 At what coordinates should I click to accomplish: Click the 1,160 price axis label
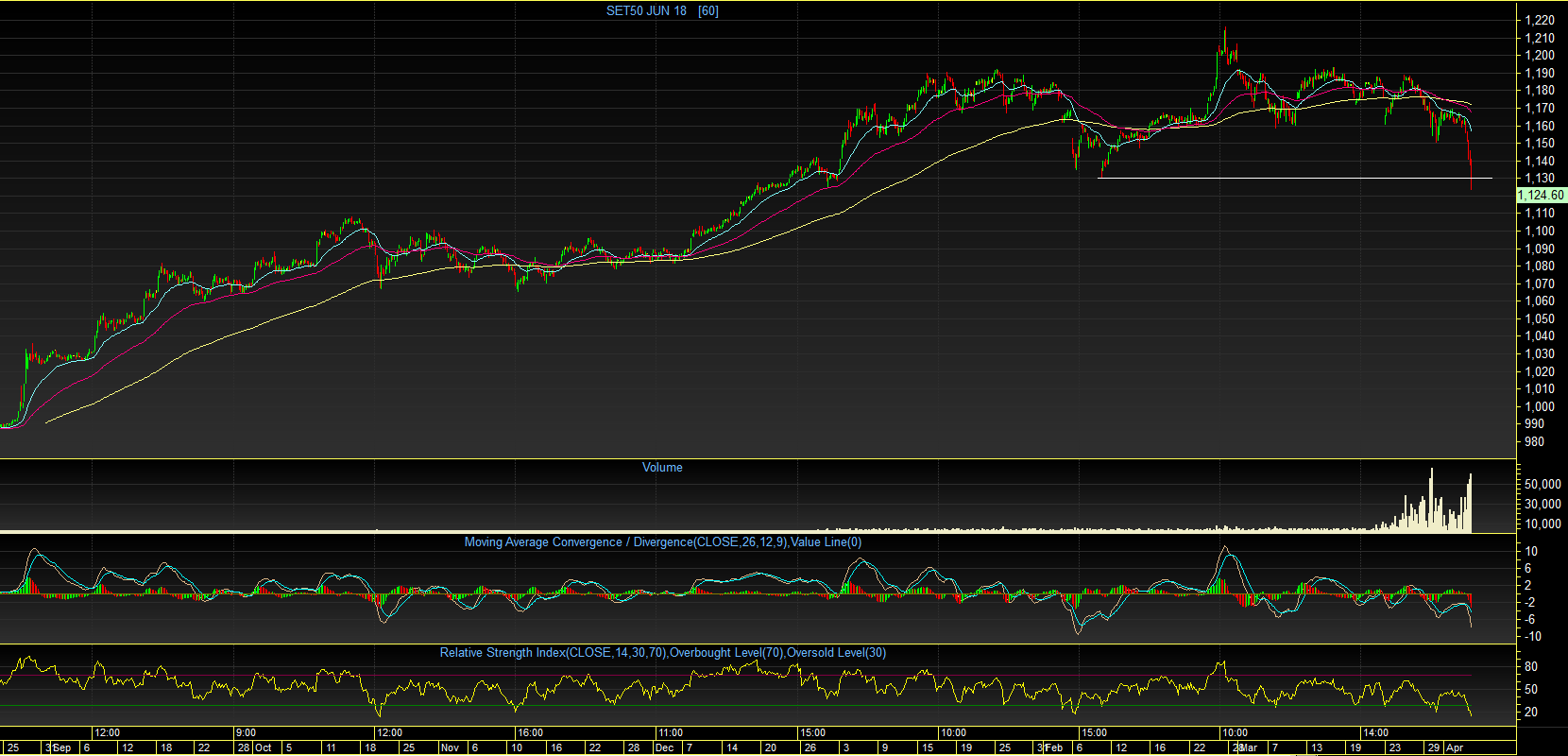1540,126
